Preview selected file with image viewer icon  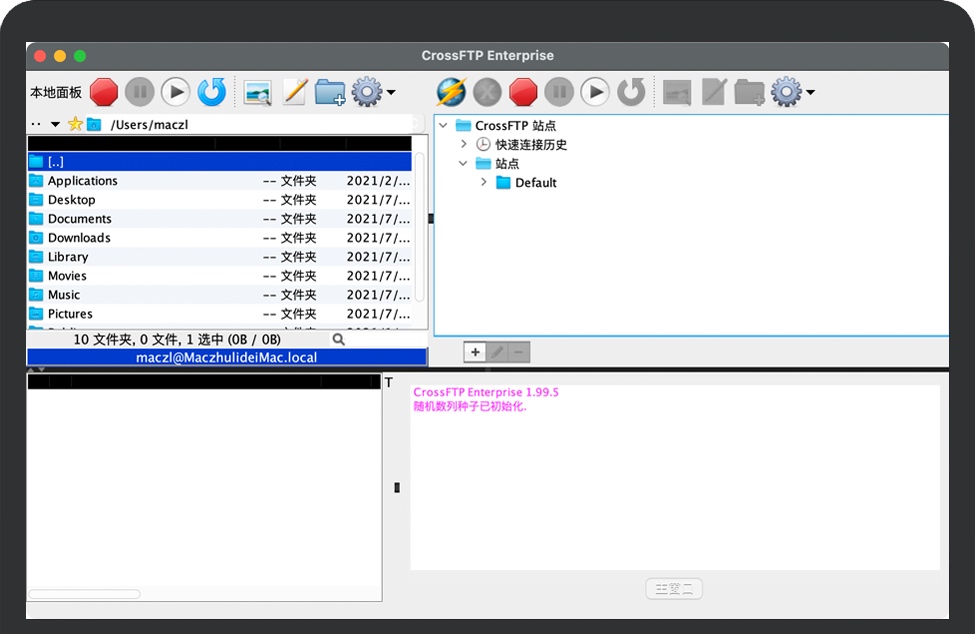point(257,91)
